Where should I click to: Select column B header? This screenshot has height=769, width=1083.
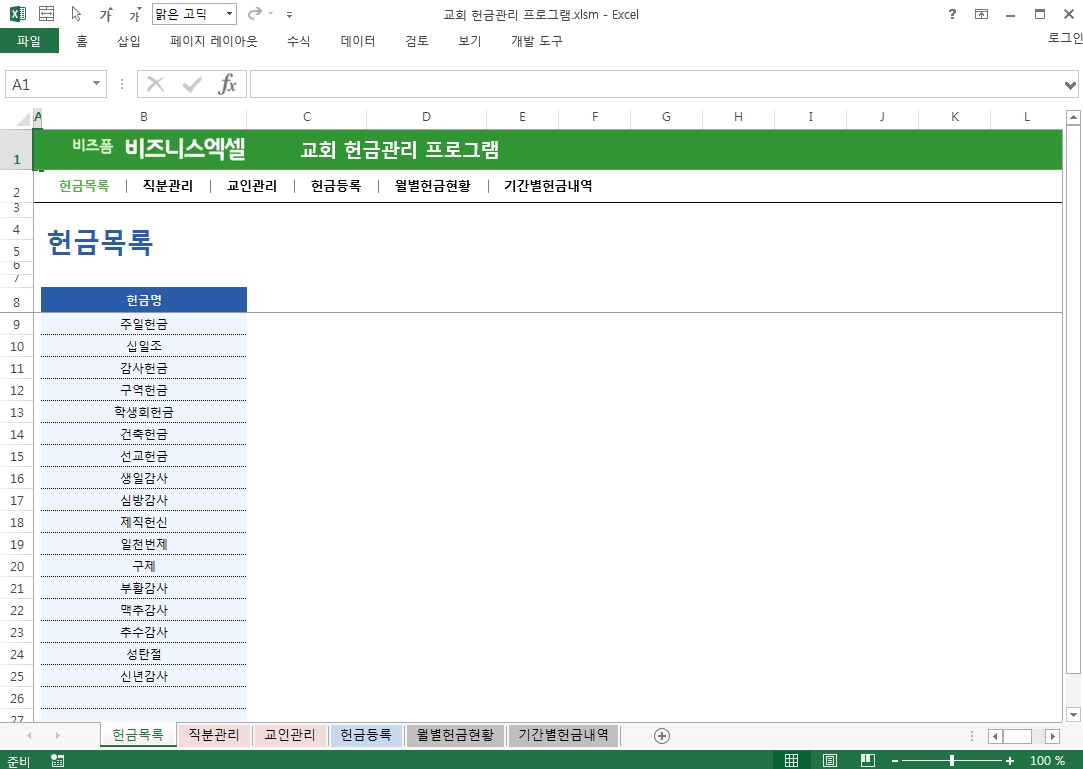tap(144, 117)
